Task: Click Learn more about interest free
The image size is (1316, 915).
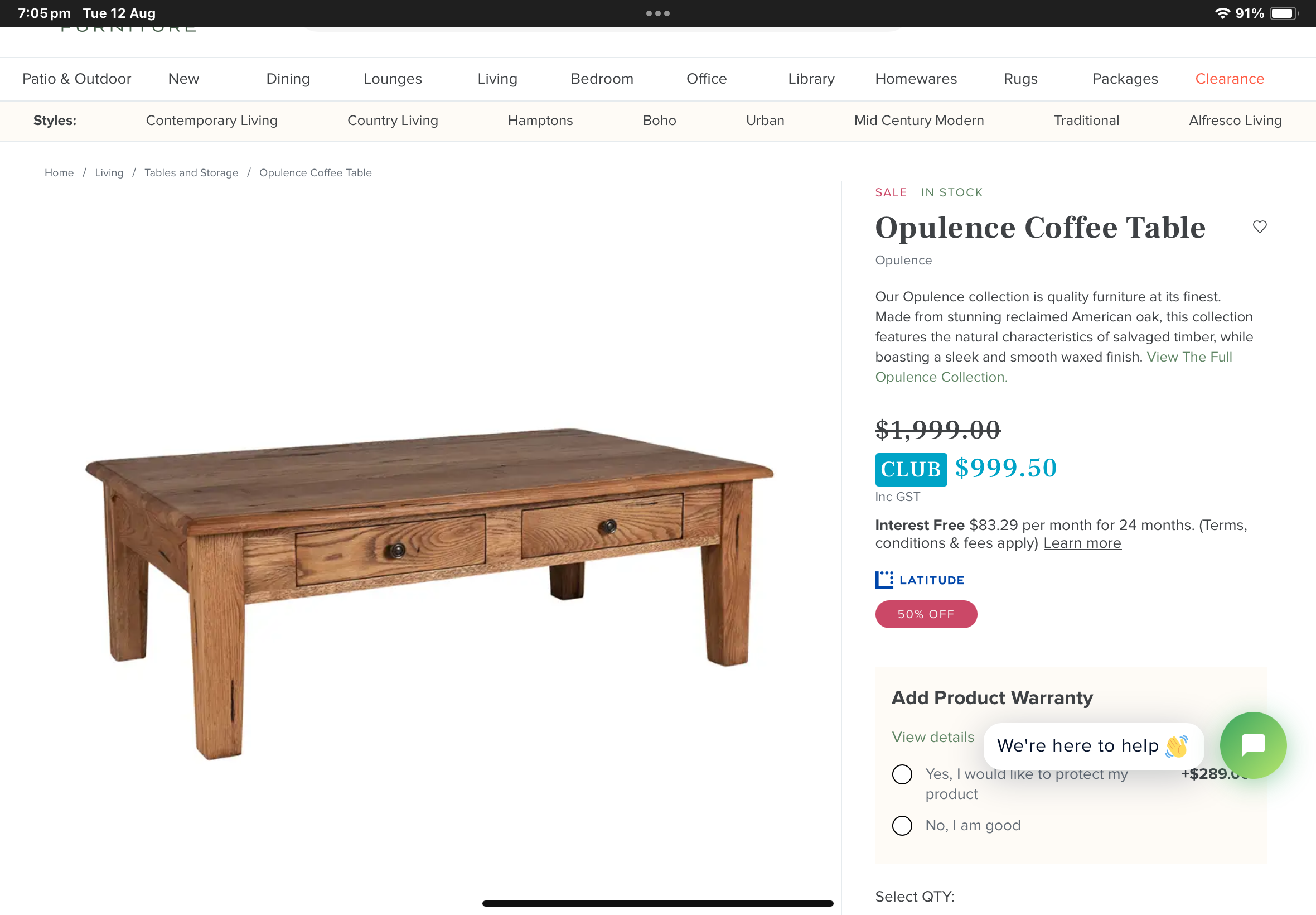Action: click(x=1082, y=543)
